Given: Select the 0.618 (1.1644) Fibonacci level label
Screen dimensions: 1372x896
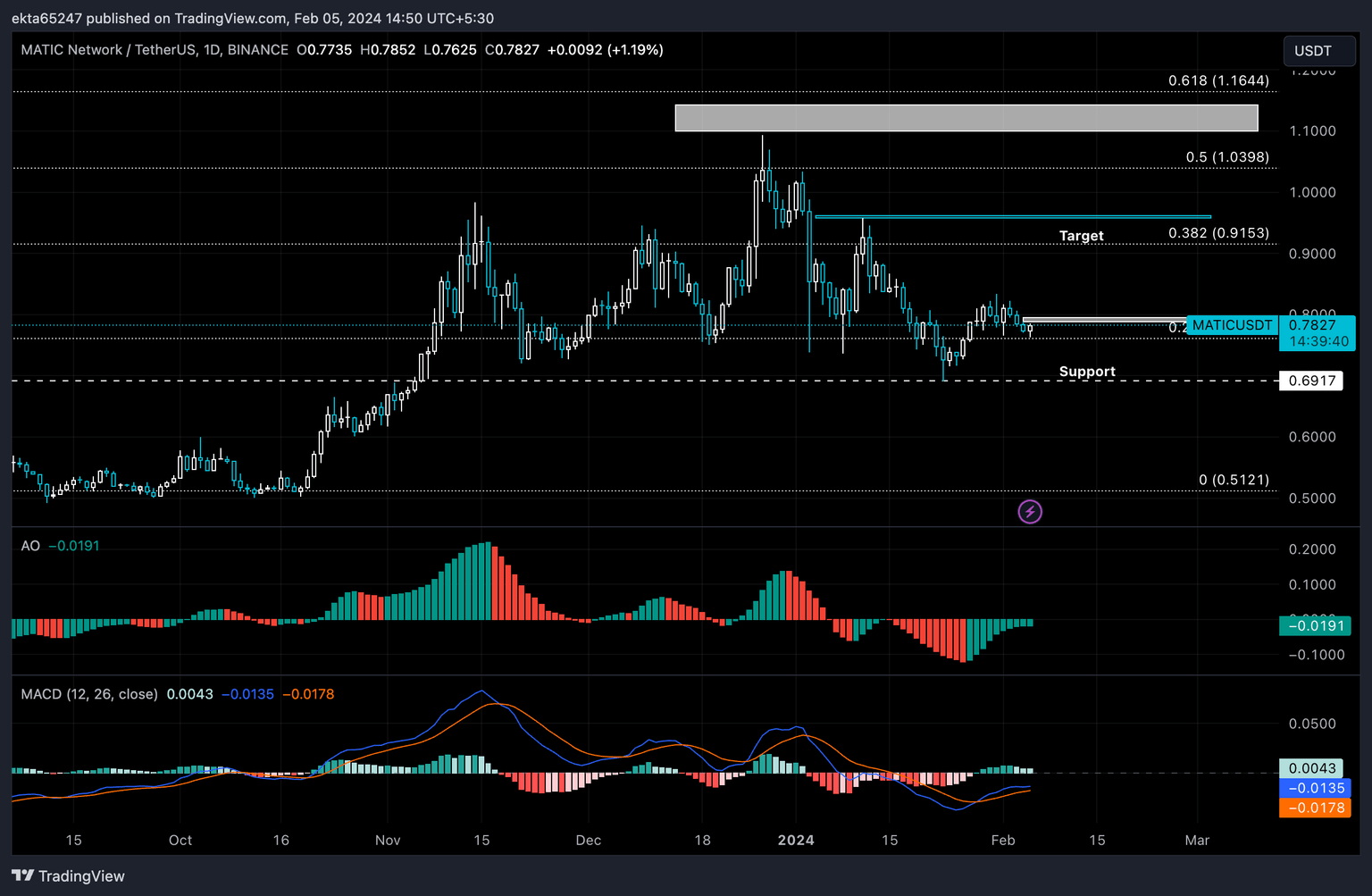Looking at the screenshot, I should [1217, 80].
